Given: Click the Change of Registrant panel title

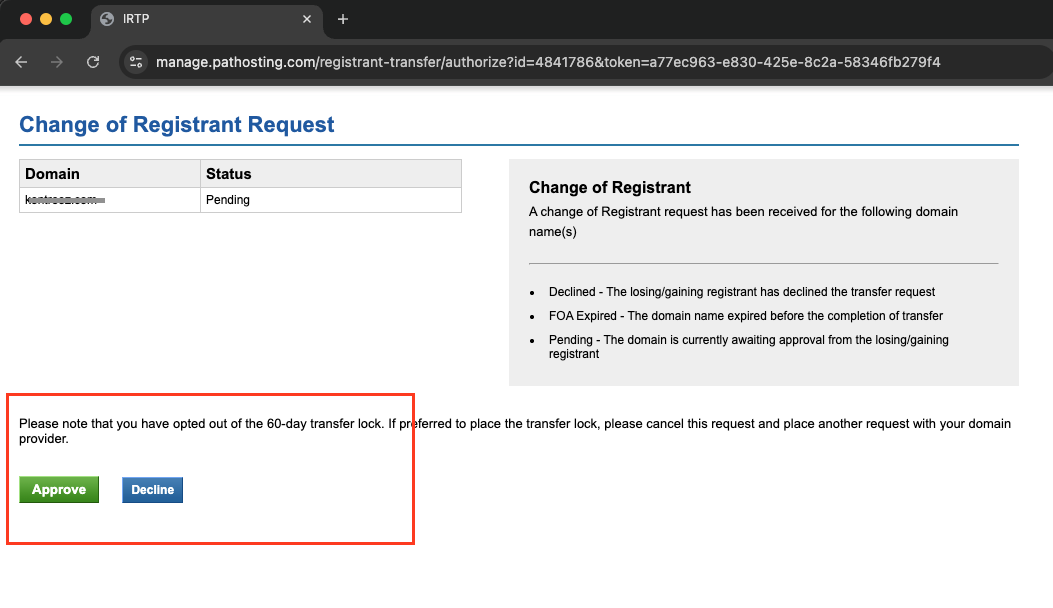Looking at the screenshot, I should click(610, 187).
